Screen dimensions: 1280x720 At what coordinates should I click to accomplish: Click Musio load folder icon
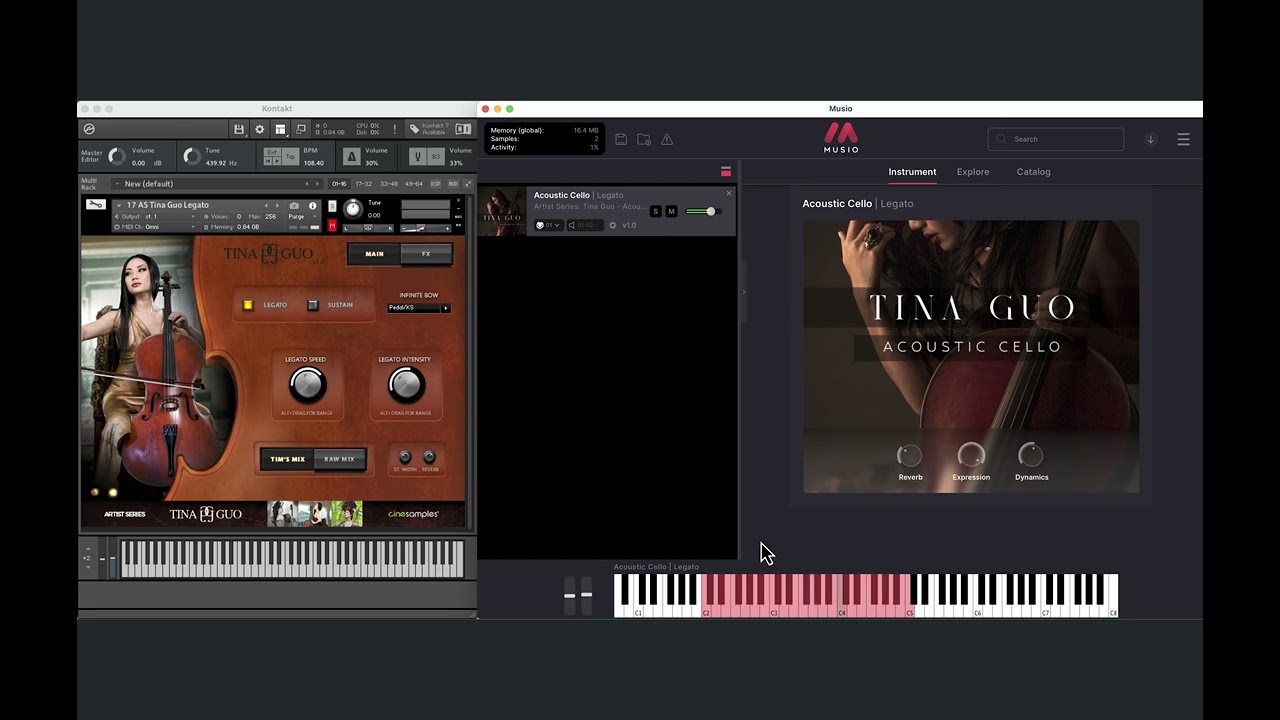pyautogui.click(x=644, y=139)
